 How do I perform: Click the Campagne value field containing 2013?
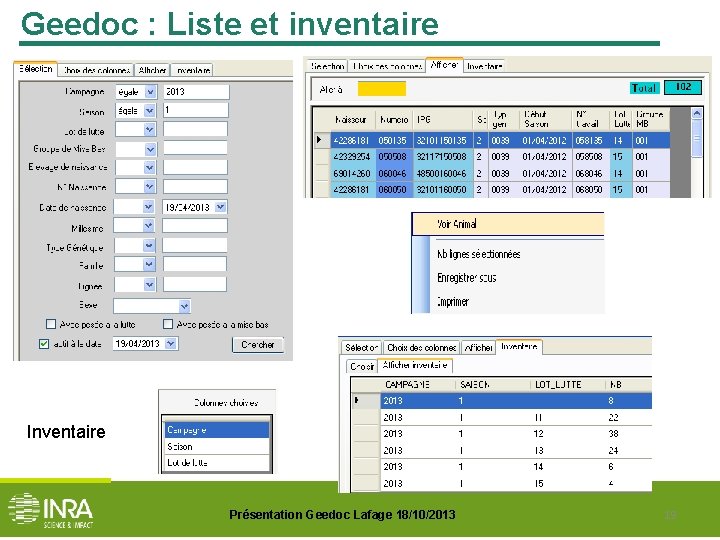(196, 92)
